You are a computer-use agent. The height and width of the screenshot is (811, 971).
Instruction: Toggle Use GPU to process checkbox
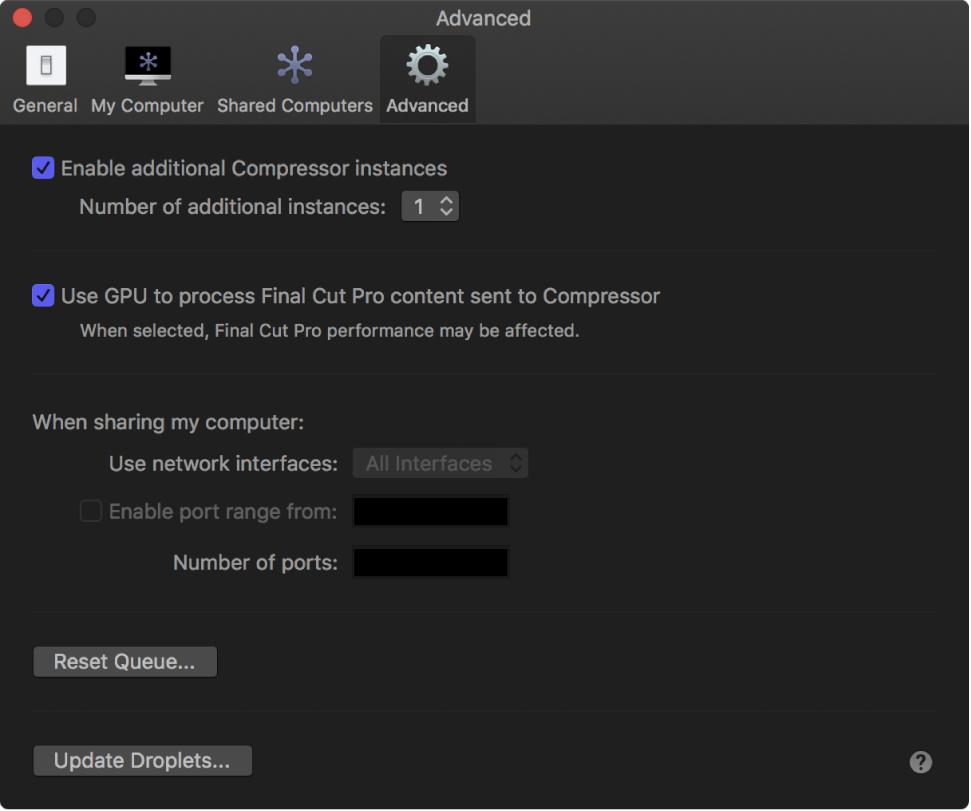tap(43, 296)
